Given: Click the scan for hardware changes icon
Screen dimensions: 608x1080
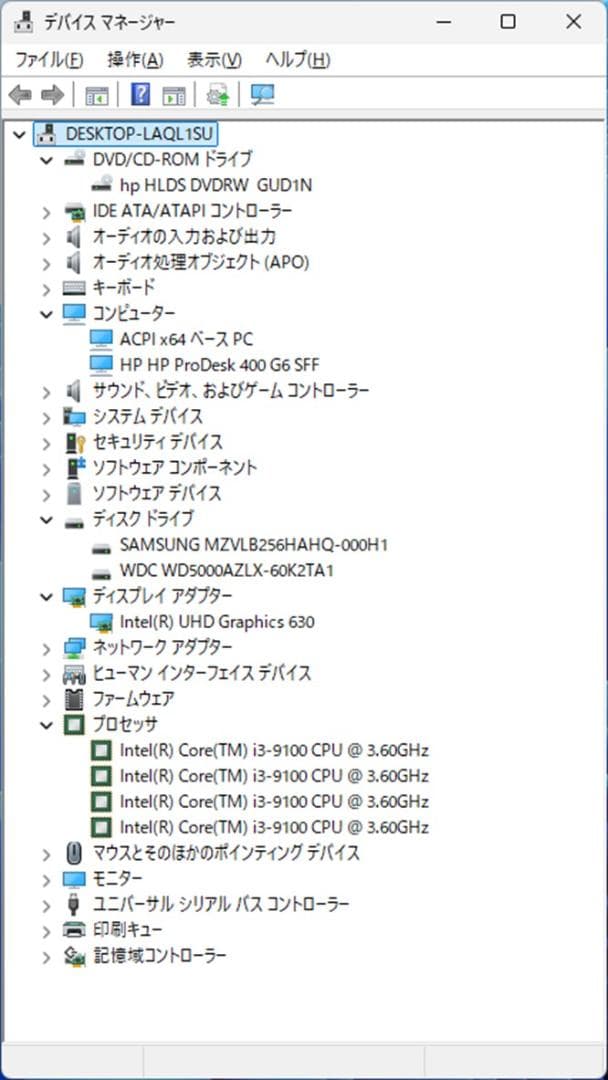Looking at the screenshot, I should click(262, 94).
